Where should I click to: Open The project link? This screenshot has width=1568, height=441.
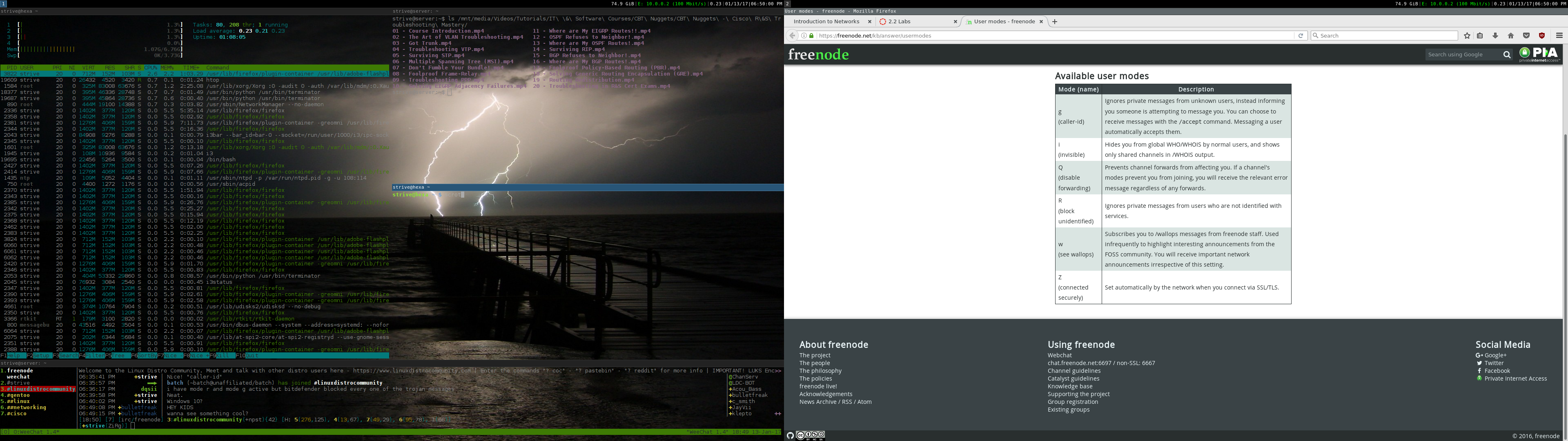point(815,355)
